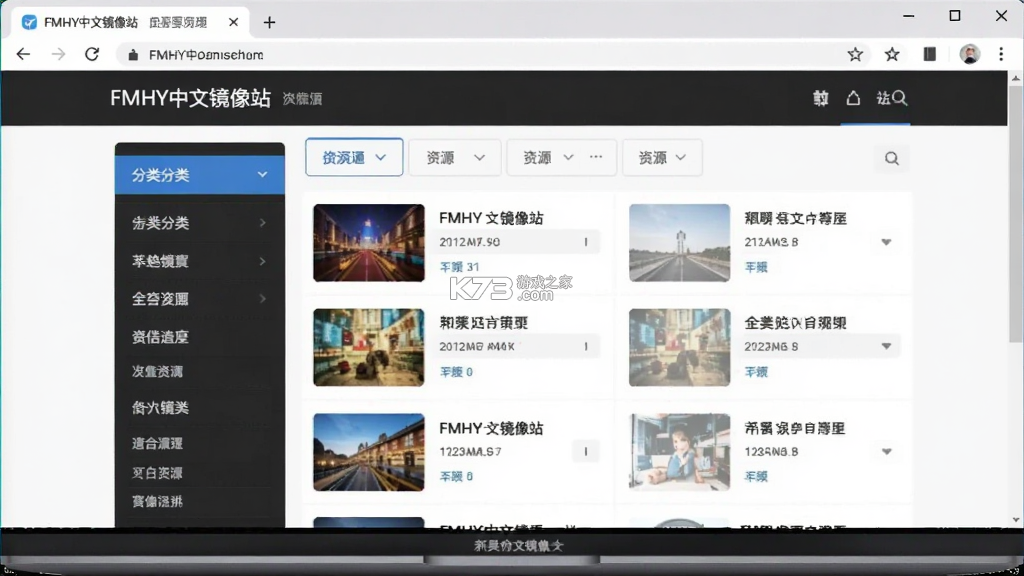Open the profile avatar in browser toolbar
The height and width of the screenshot is (576, 1024).
[x=970, y=54]
